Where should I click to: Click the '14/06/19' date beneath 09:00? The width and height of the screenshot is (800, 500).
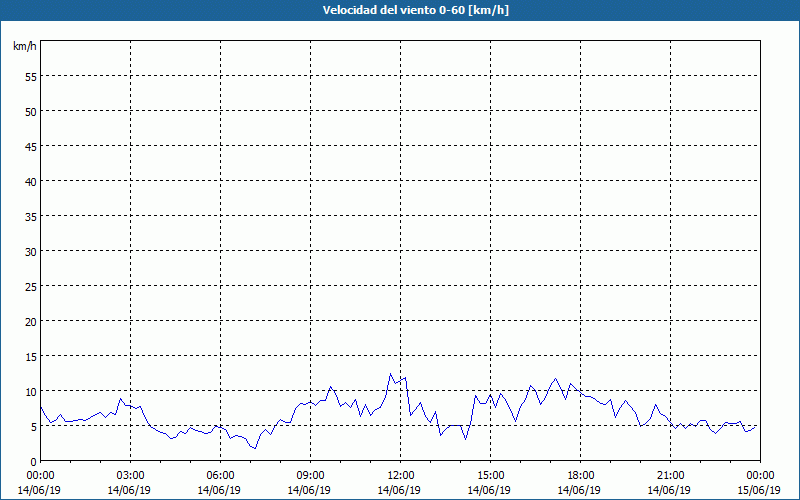(309, 490)
